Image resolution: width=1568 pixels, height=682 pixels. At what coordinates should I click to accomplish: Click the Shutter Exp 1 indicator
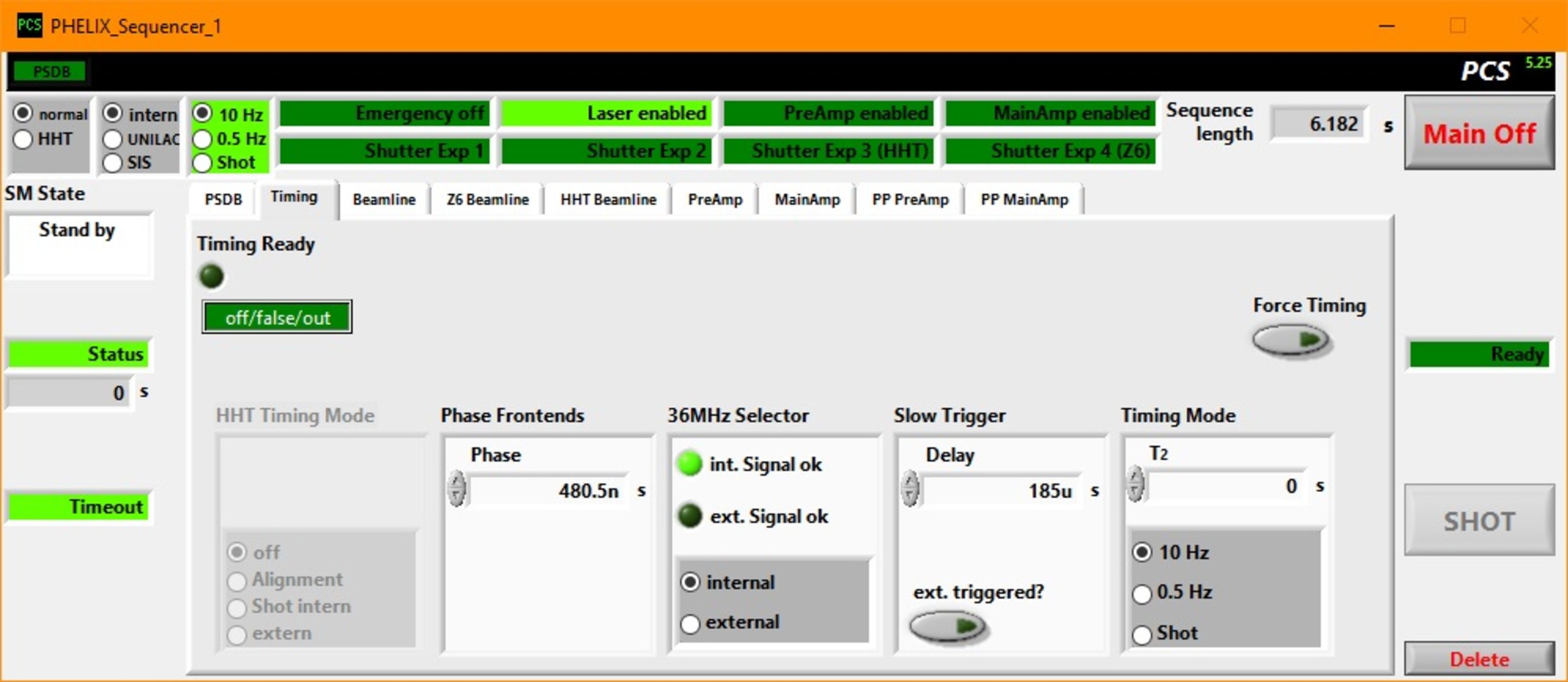[x=384, y=151]
